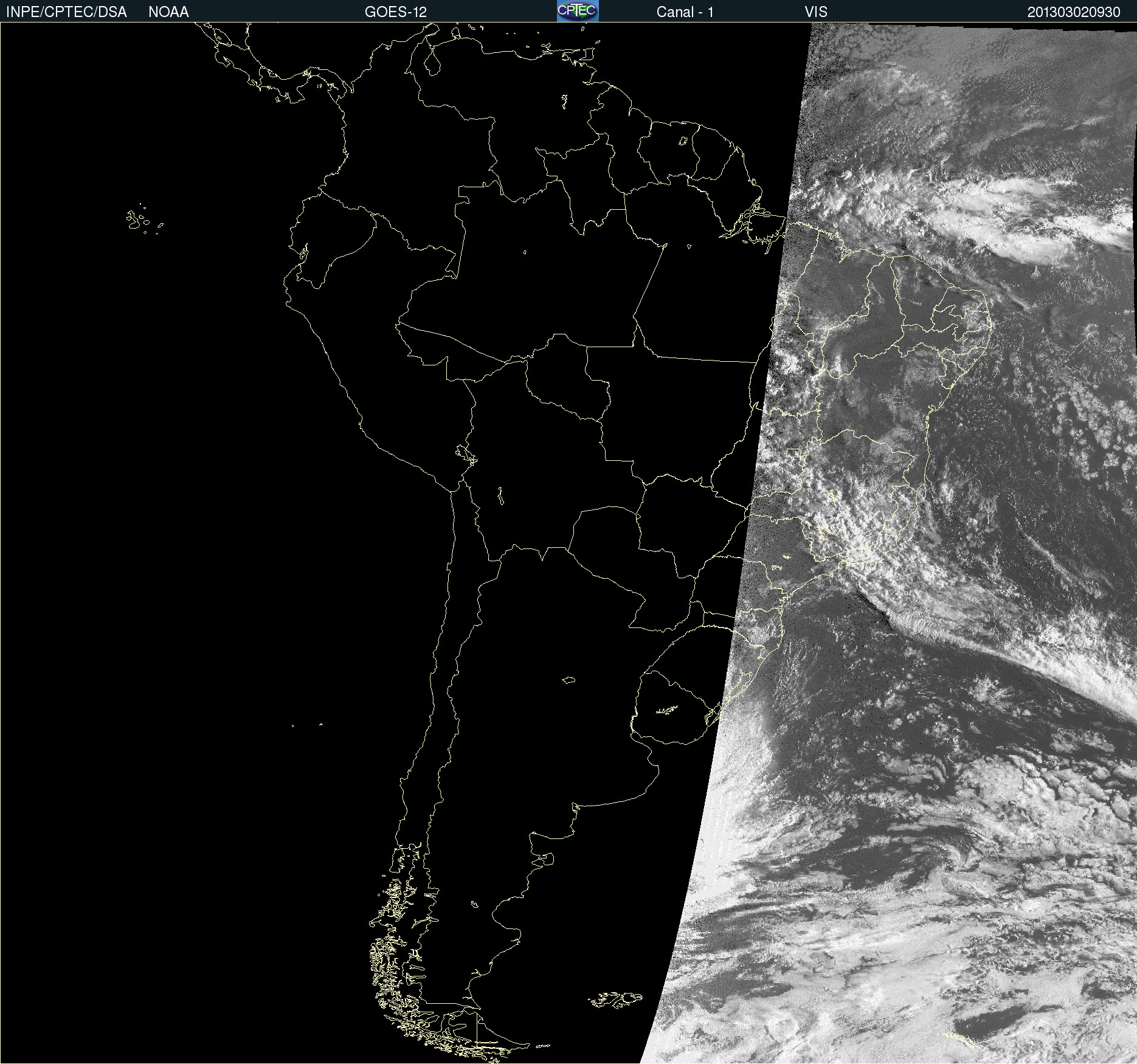The width and height of the screenshot is (1137, 1064).
Task: Click the 201303020930 timestamp
Action: click(1074, 12)
